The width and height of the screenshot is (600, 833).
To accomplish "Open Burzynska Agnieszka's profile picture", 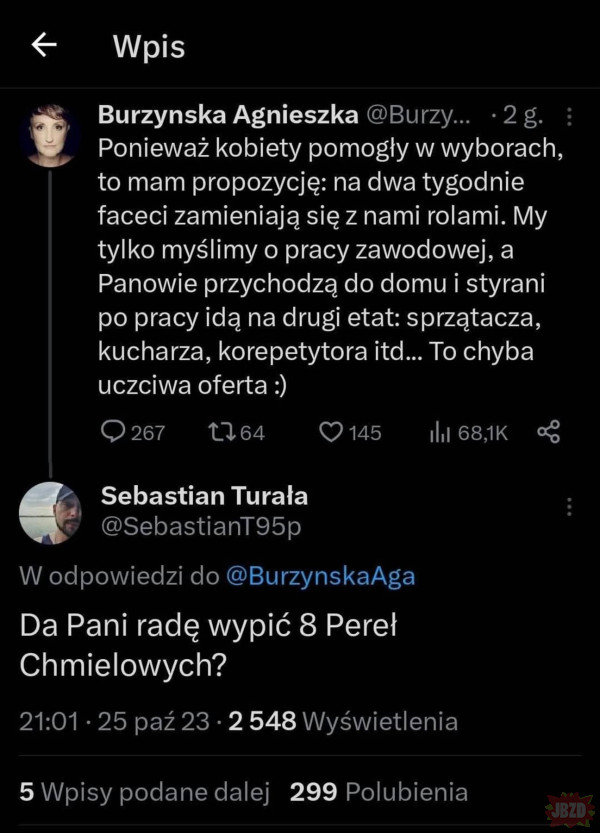I will click(x=49, y=136).
